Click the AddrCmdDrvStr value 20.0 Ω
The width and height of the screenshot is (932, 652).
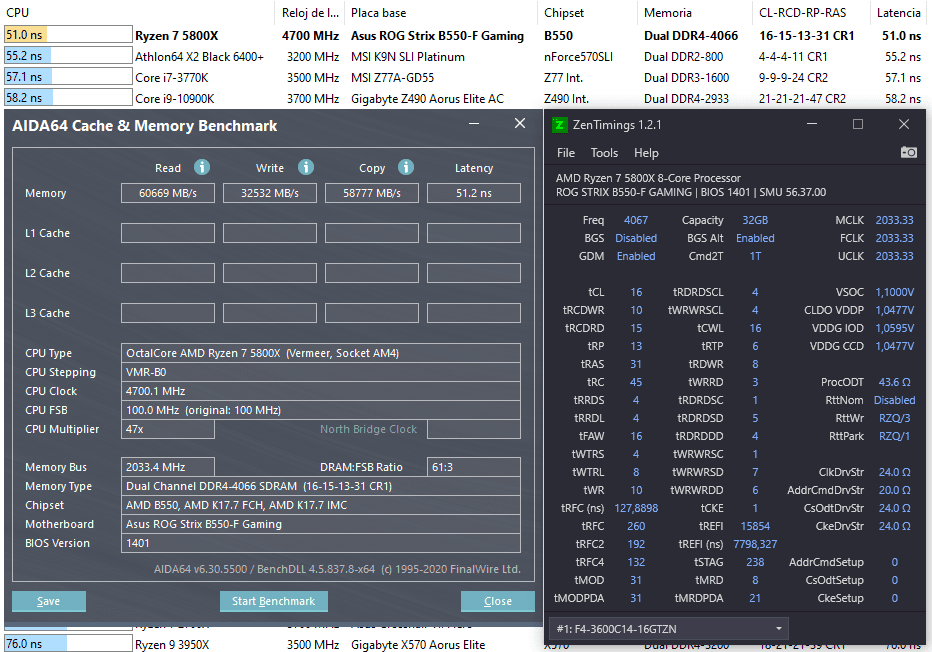(895, 490)
